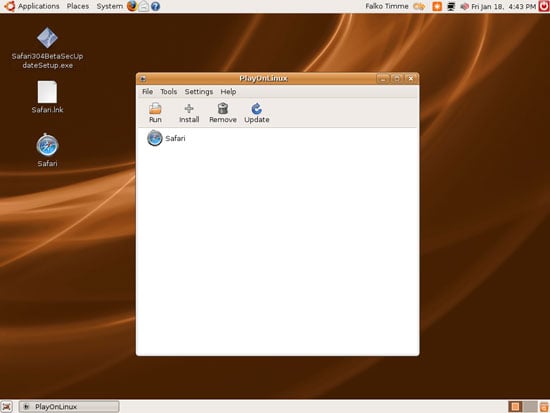Image resolution: width=550 pixels, height=413 pixels.
Task: Click the Run toolbar icon
Action: 155,109
